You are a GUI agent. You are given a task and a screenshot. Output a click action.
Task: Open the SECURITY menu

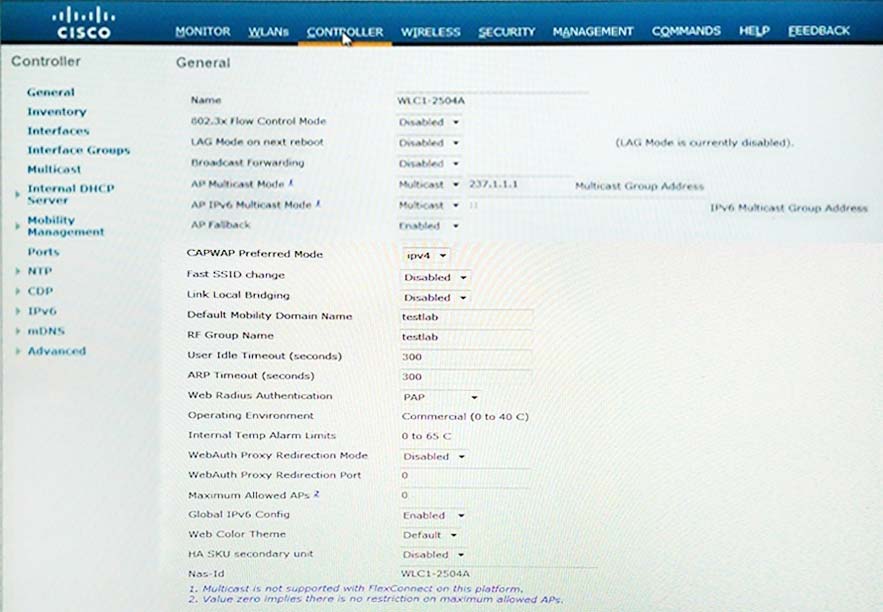[x=507, y=32]
